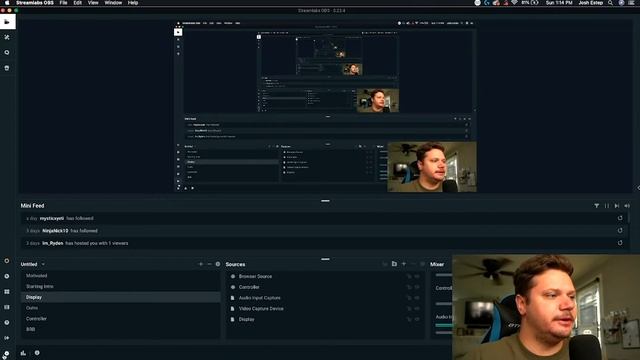
Task: Click the log out arrow icon
Action: 7,338
